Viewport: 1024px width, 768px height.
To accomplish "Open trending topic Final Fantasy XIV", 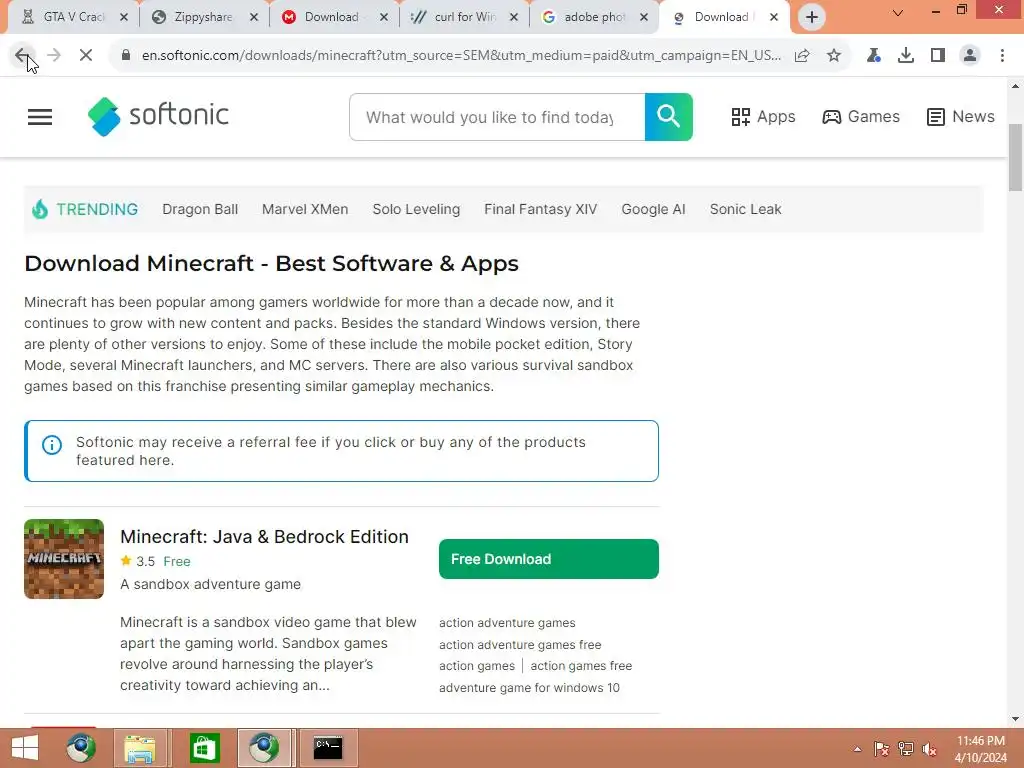I will pyautogui.click(x=541, y=209).
